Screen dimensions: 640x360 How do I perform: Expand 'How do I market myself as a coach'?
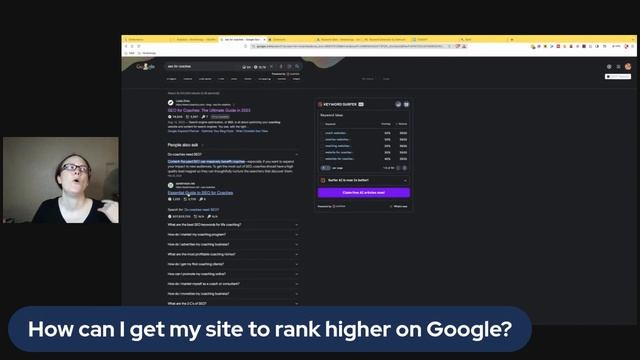pos(233,284)
